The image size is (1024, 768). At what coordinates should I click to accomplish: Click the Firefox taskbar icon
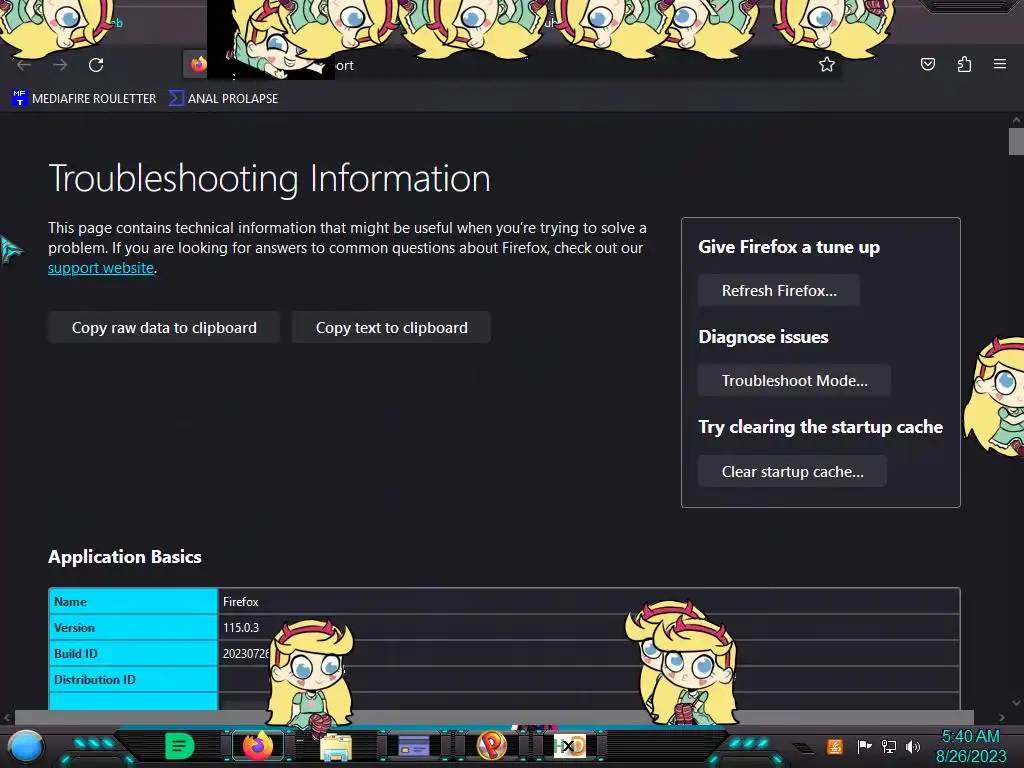pyautogui.click(x=258, y=745)
